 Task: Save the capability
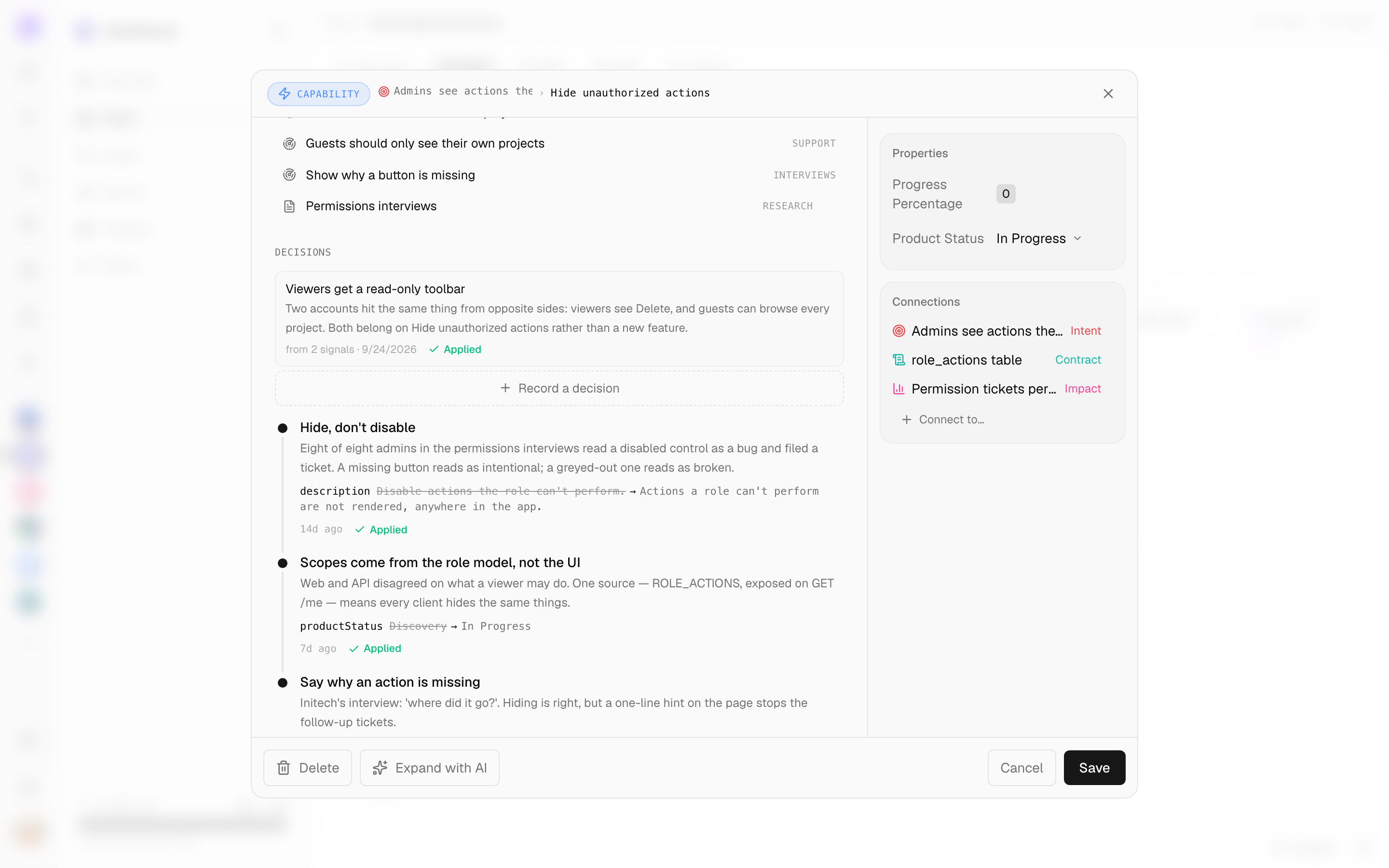[1094, 768]
